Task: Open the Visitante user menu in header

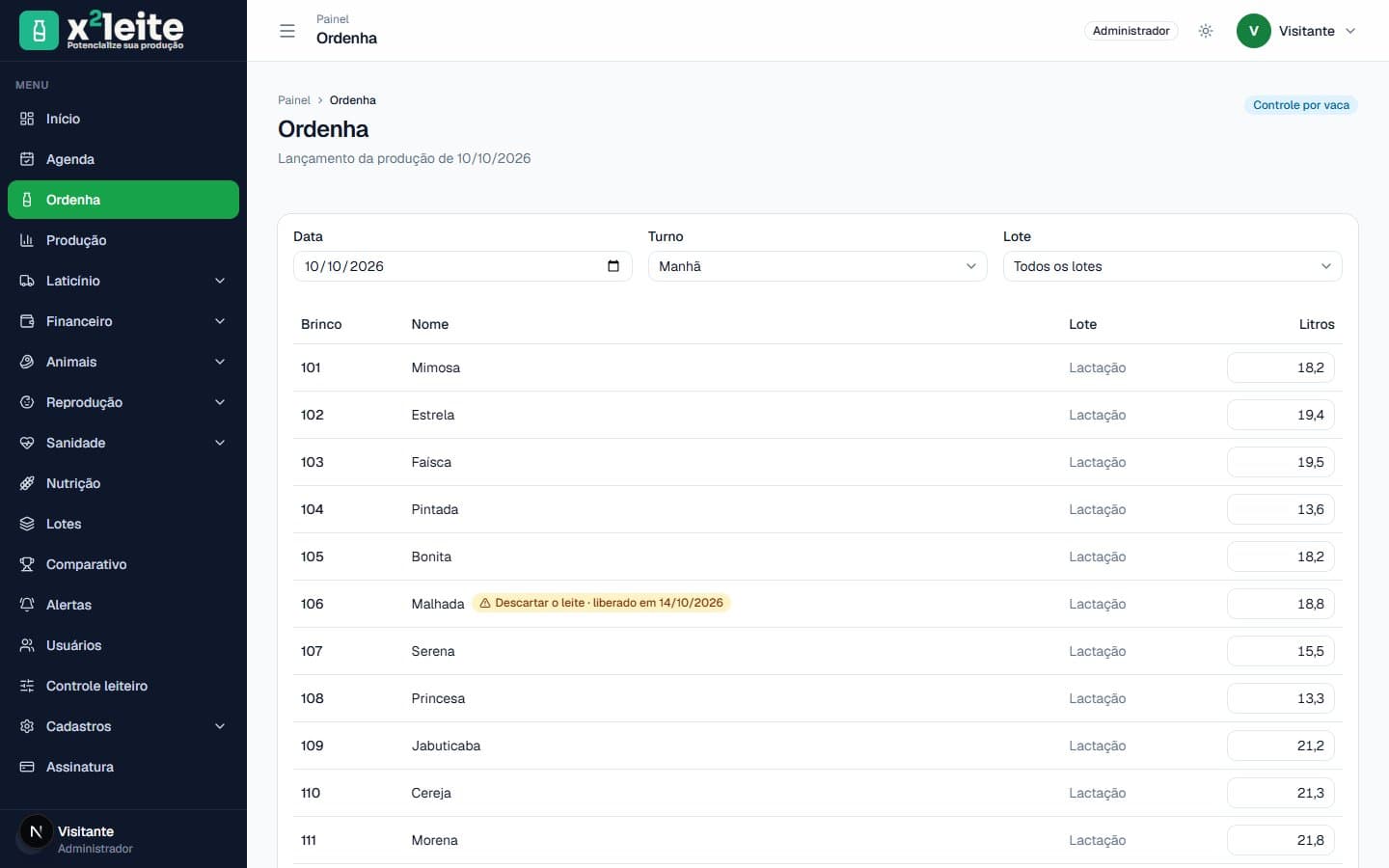Action: (x=1297, y=31)
